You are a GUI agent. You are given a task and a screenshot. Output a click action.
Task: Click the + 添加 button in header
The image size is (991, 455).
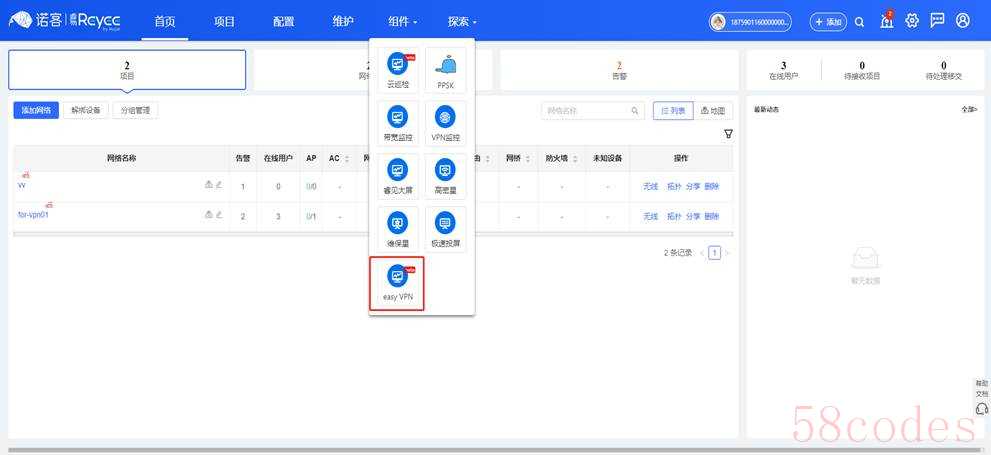coord(829,21)
